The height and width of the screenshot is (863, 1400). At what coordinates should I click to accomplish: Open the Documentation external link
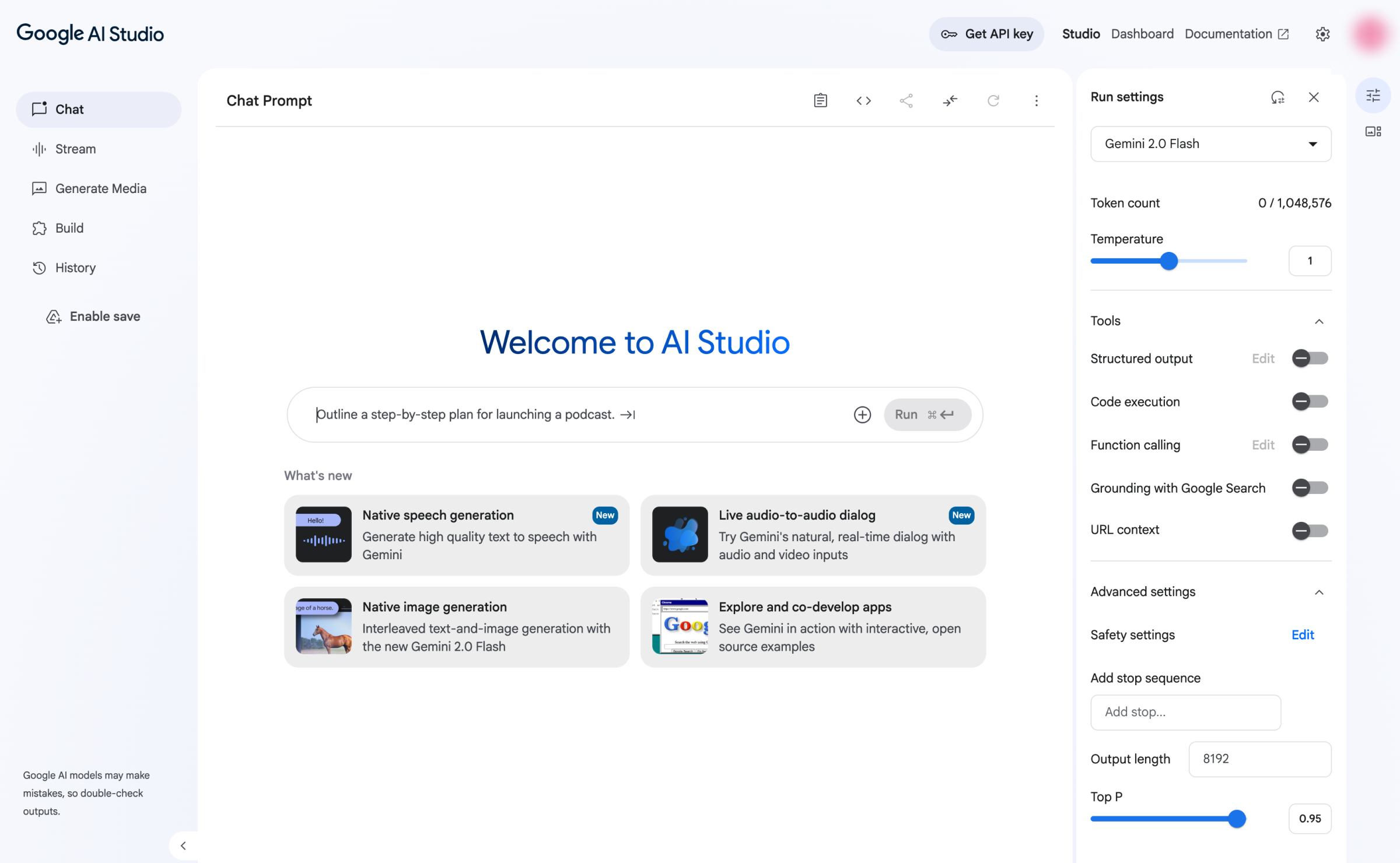(x=1236, y=34)
